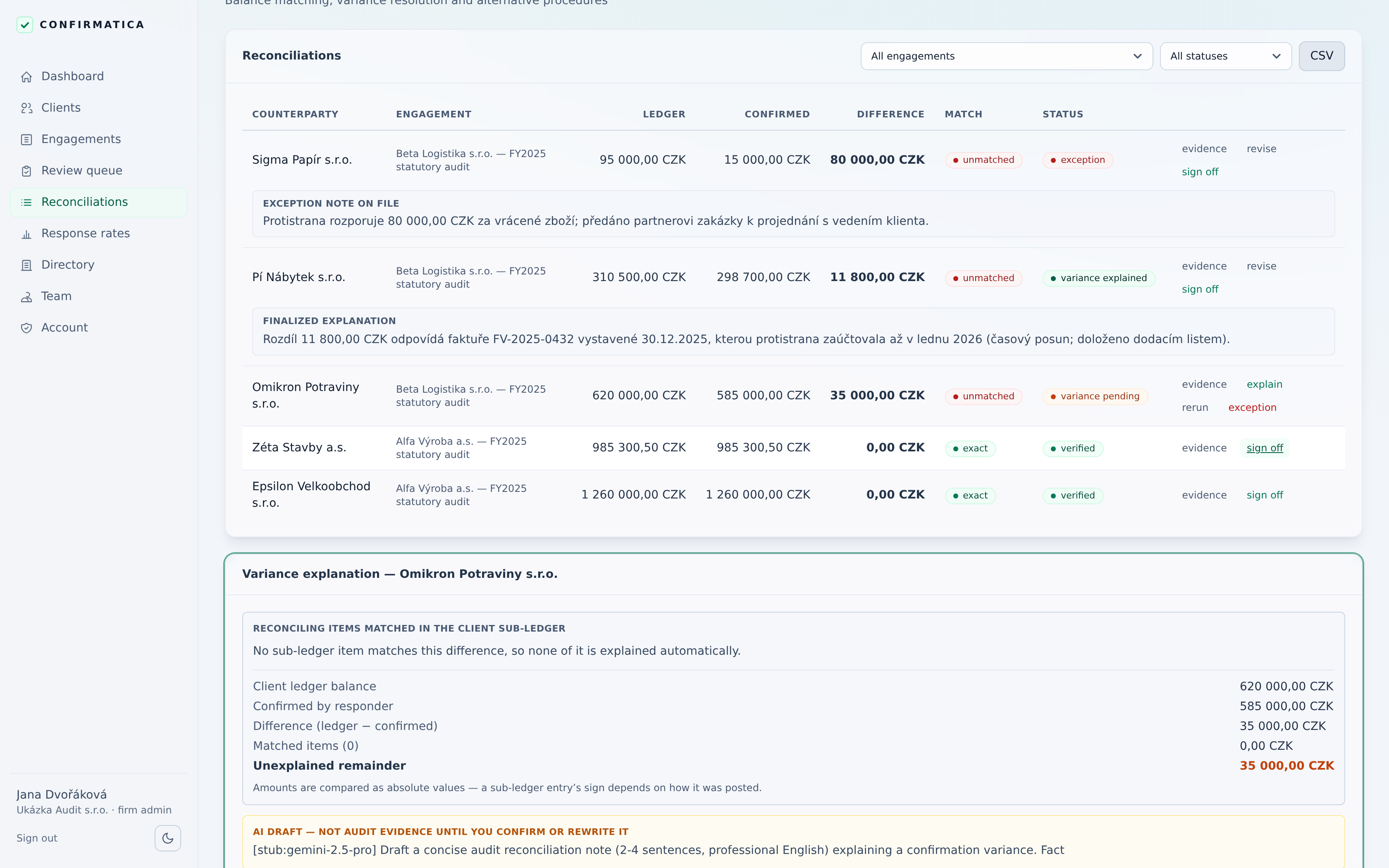This screenshot has height=868, width=1389.
Task: Click Jana Dvořáková user name
Action: [62, 795]
